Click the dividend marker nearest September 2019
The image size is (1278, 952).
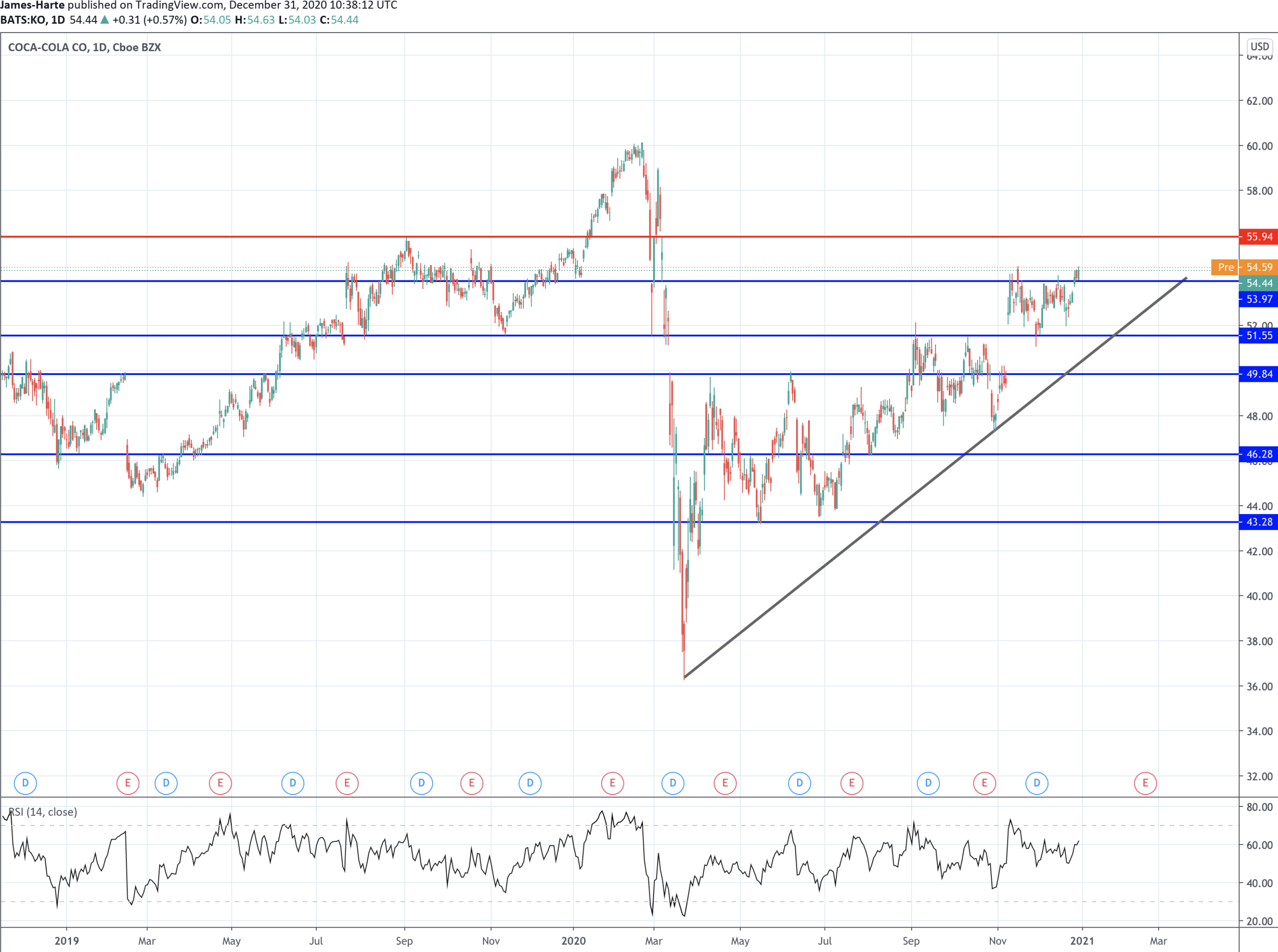(421, 783)
